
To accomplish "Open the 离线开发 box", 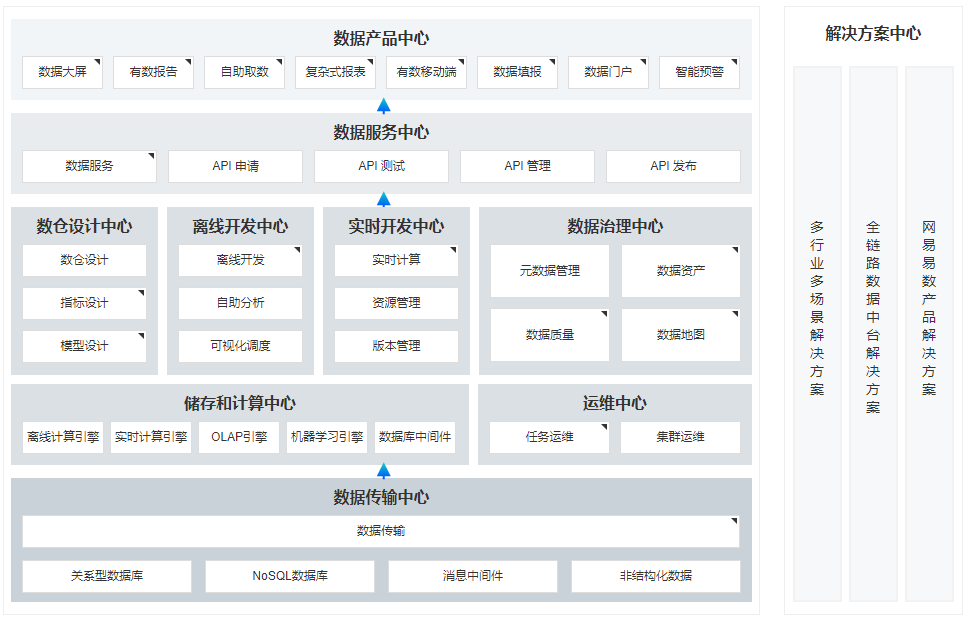I will 240,260.
